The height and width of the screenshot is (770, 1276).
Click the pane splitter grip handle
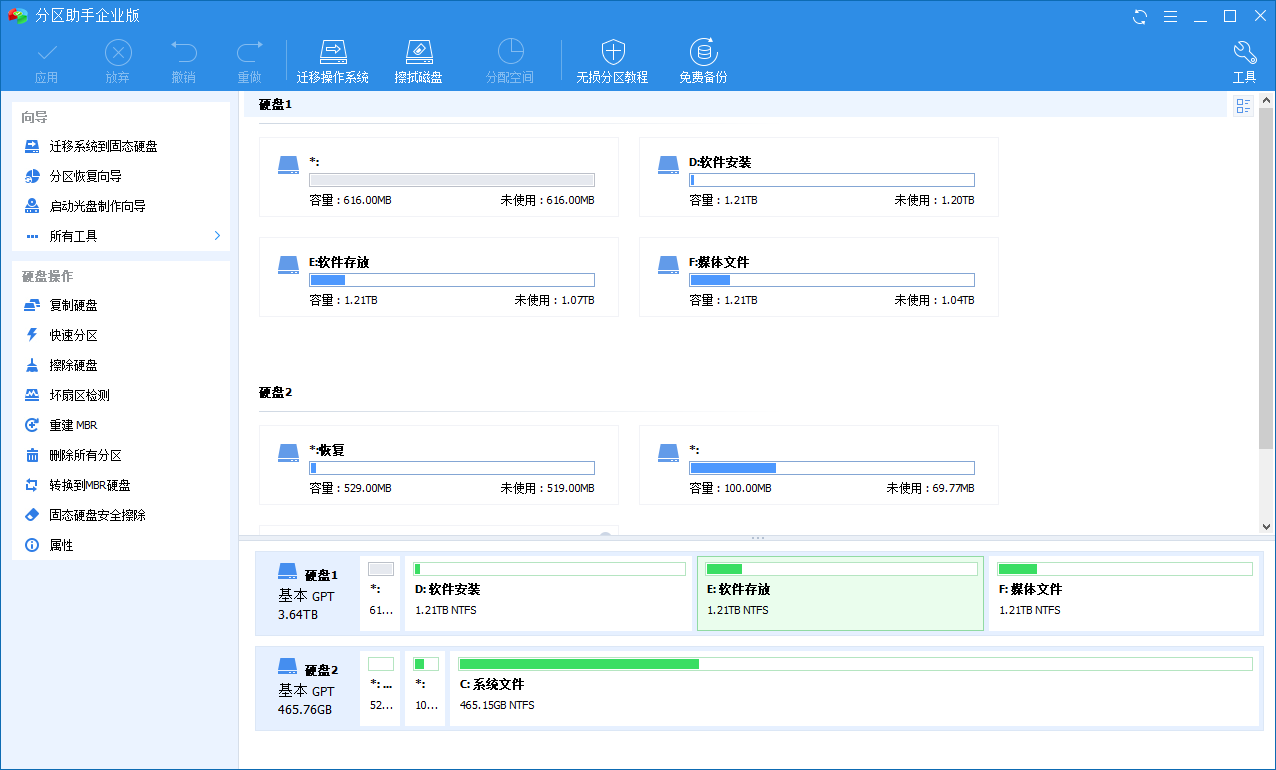pyautogui.click(x=758, y=538)
